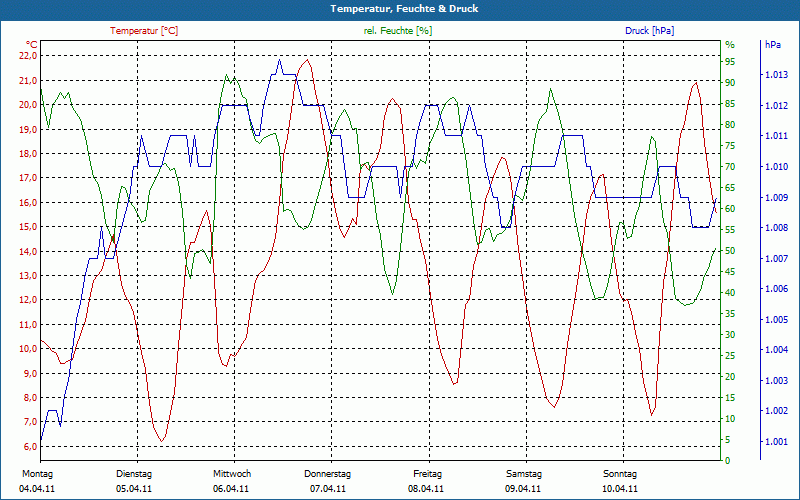Click the '1.003' pressure axis value
Image resolution: width=800 pixels, height=500 pixels.
click(776, 381)
